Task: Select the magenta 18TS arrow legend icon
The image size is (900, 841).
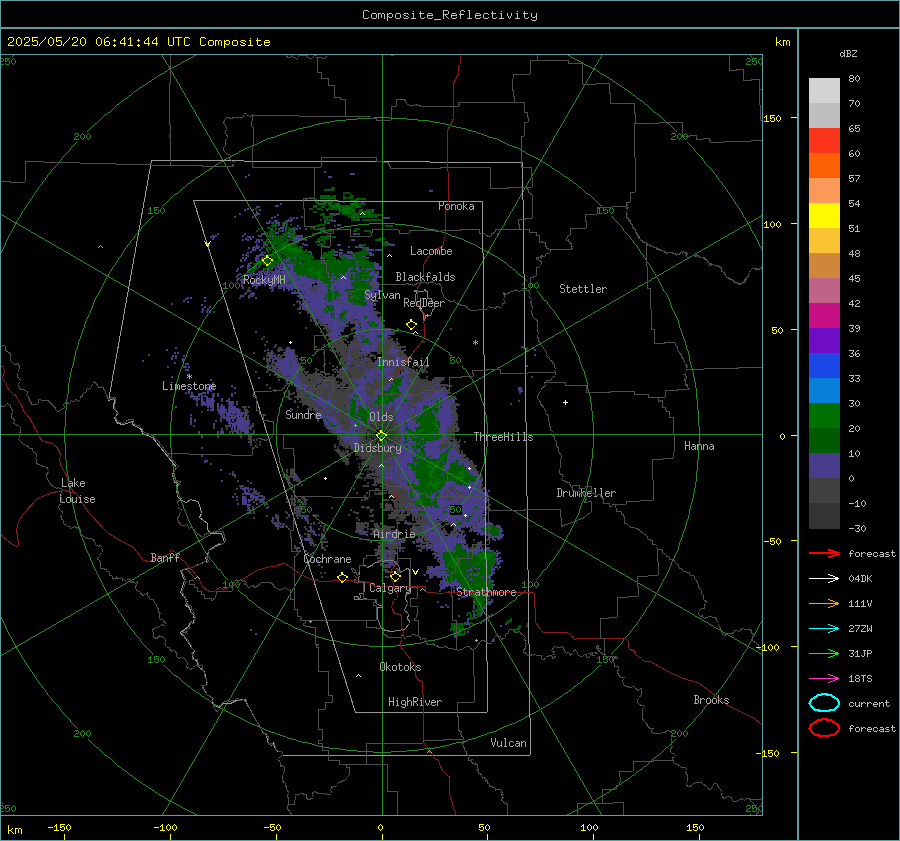Action: pyautogui.click(x=824, y=679)
